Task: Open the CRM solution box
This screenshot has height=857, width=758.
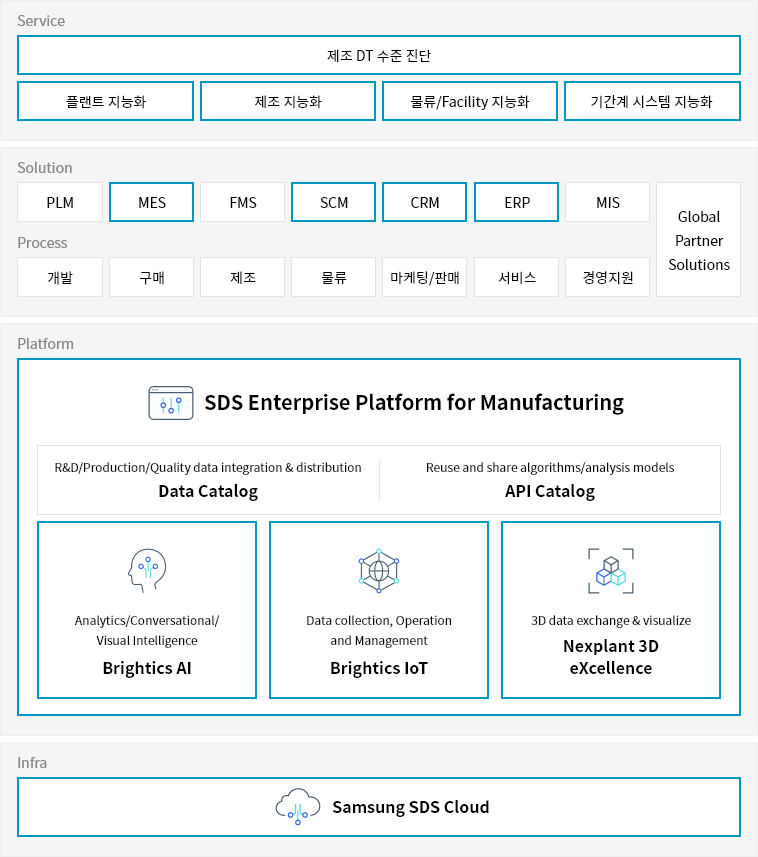Action: click(x=425, y=202)
